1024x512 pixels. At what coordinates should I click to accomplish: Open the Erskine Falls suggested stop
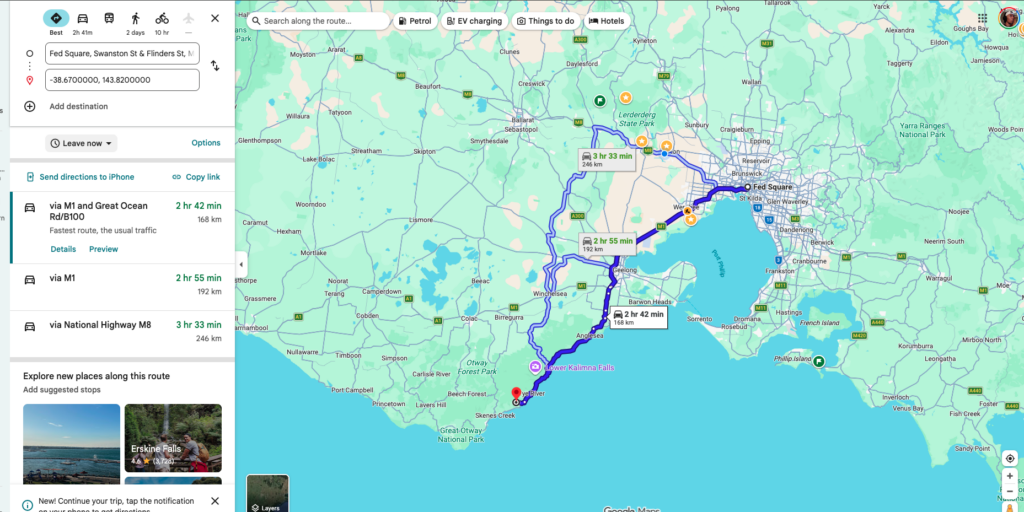coord(173,438)
